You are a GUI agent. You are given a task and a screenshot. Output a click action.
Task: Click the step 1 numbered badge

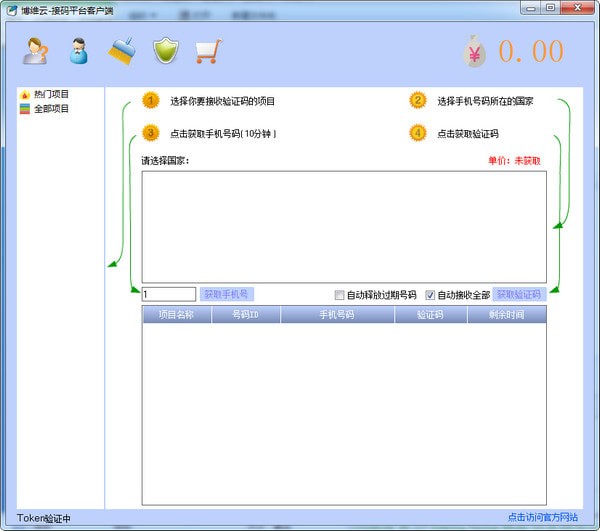point(150,101)
